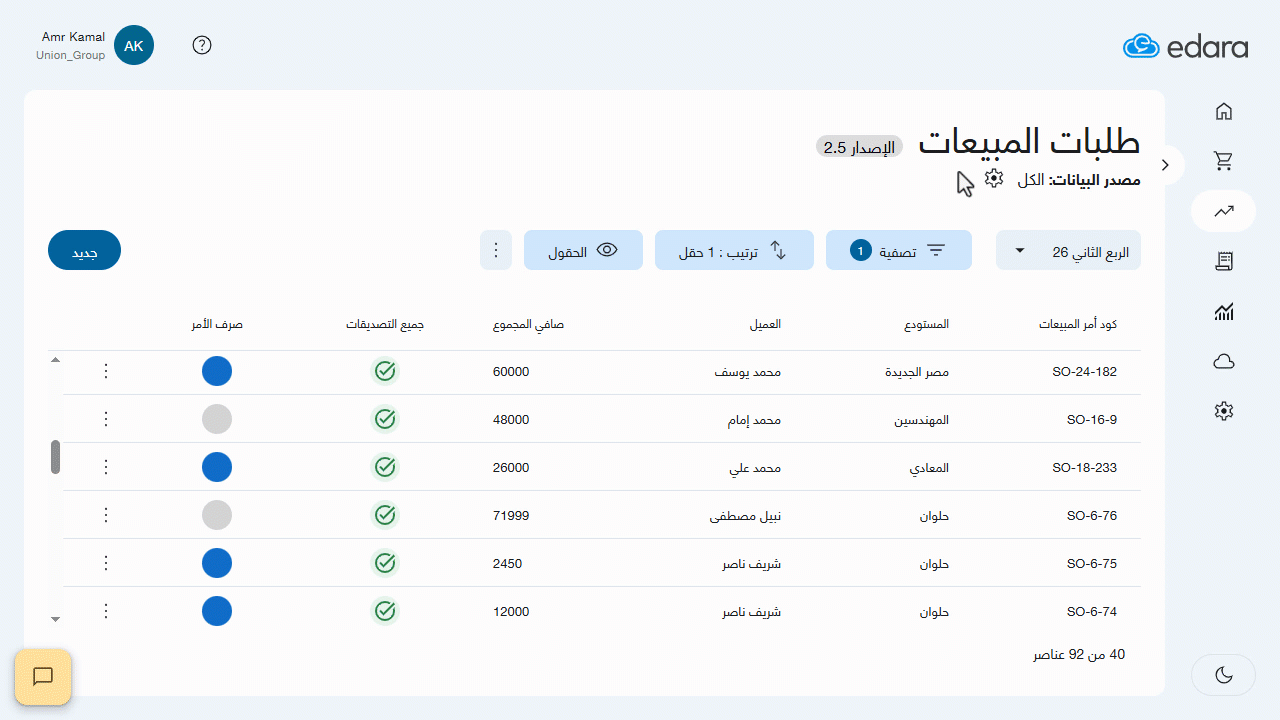
Task: Click the كود أمر المبيعات column header
Action: (x=1078, y=325)
